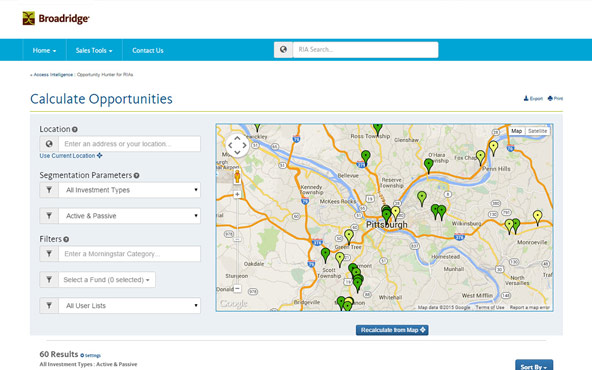Click the Location help question mark icon

coord(75,130)
